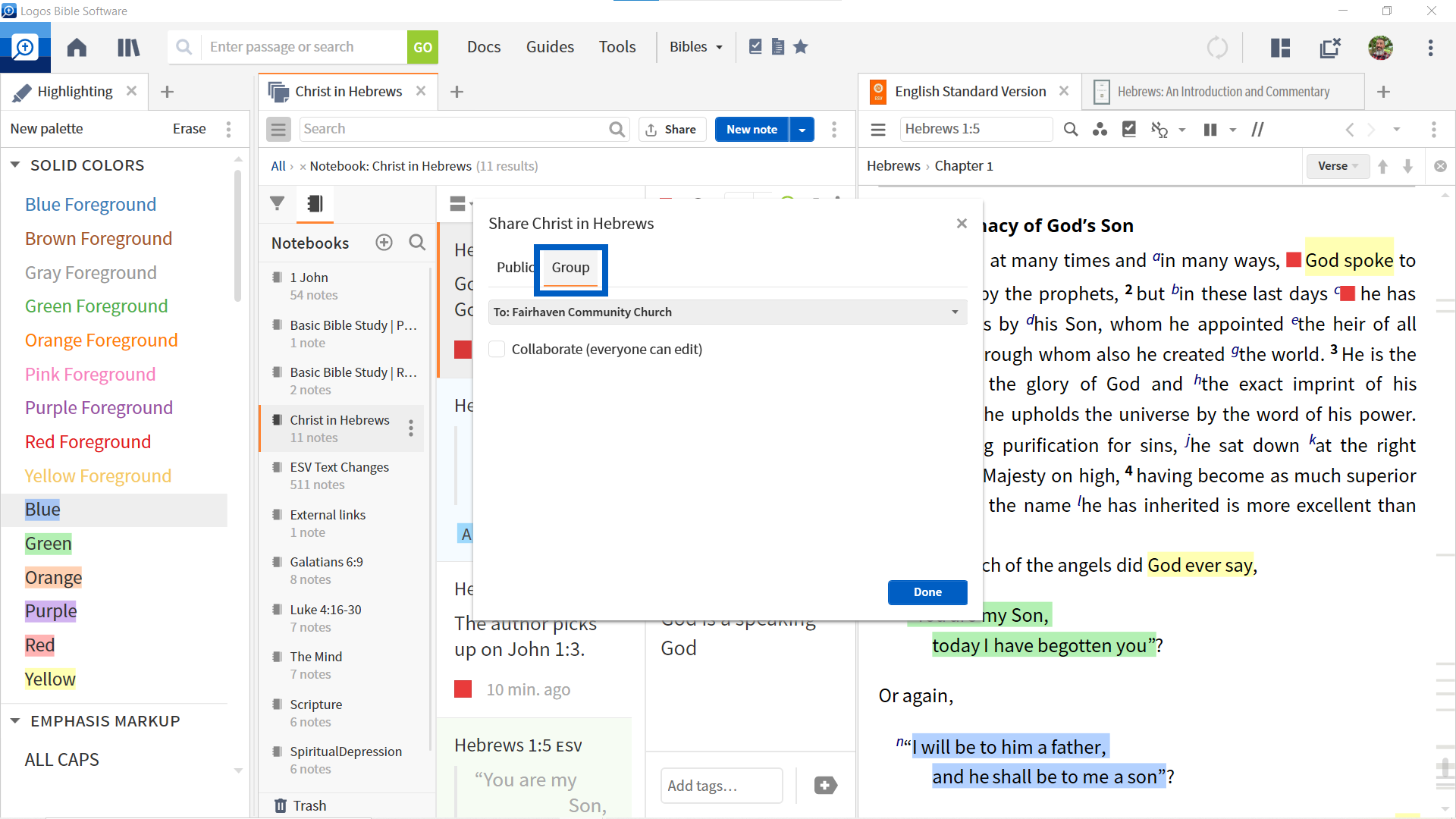Click Erase in Highlighting panel

pyautogui.click(x=189, y=129)
